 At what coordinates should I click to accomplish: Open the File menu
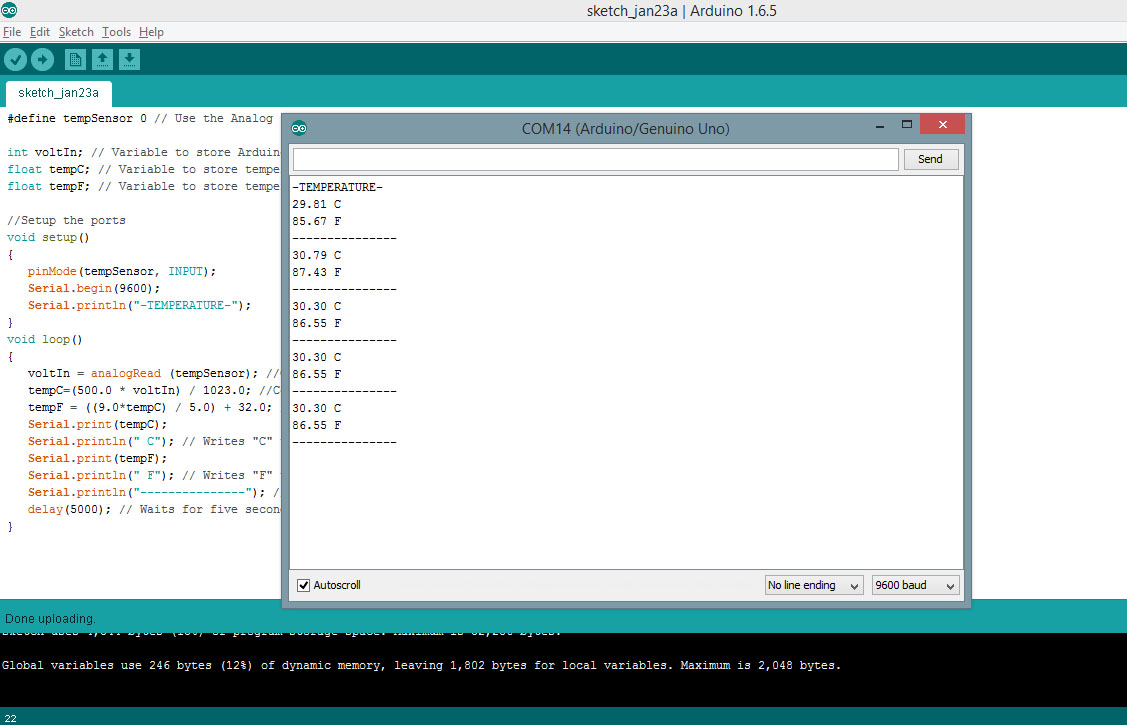[x=12, y=32]
